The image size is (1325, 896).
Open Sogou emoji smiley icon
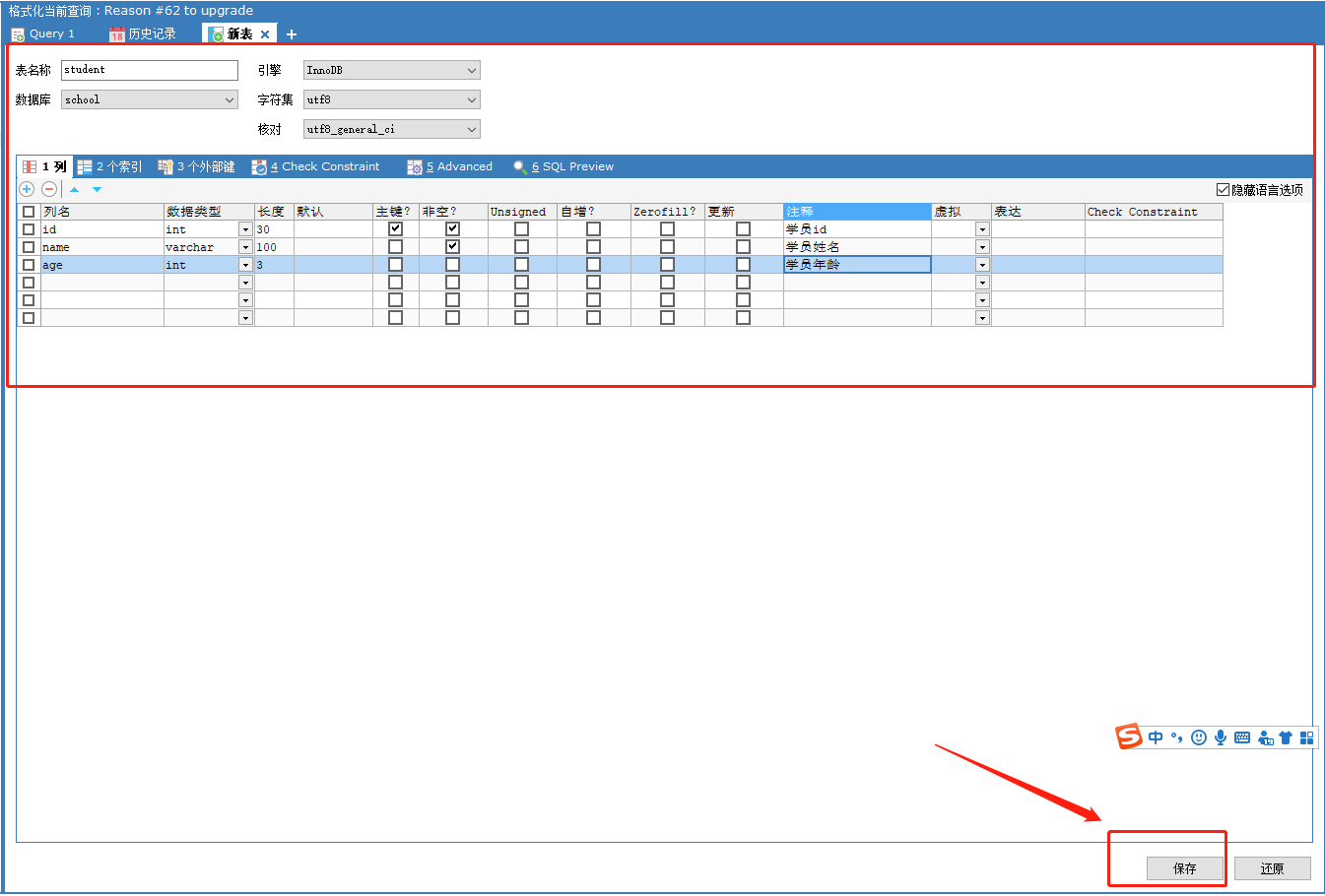coord(1199,737)
